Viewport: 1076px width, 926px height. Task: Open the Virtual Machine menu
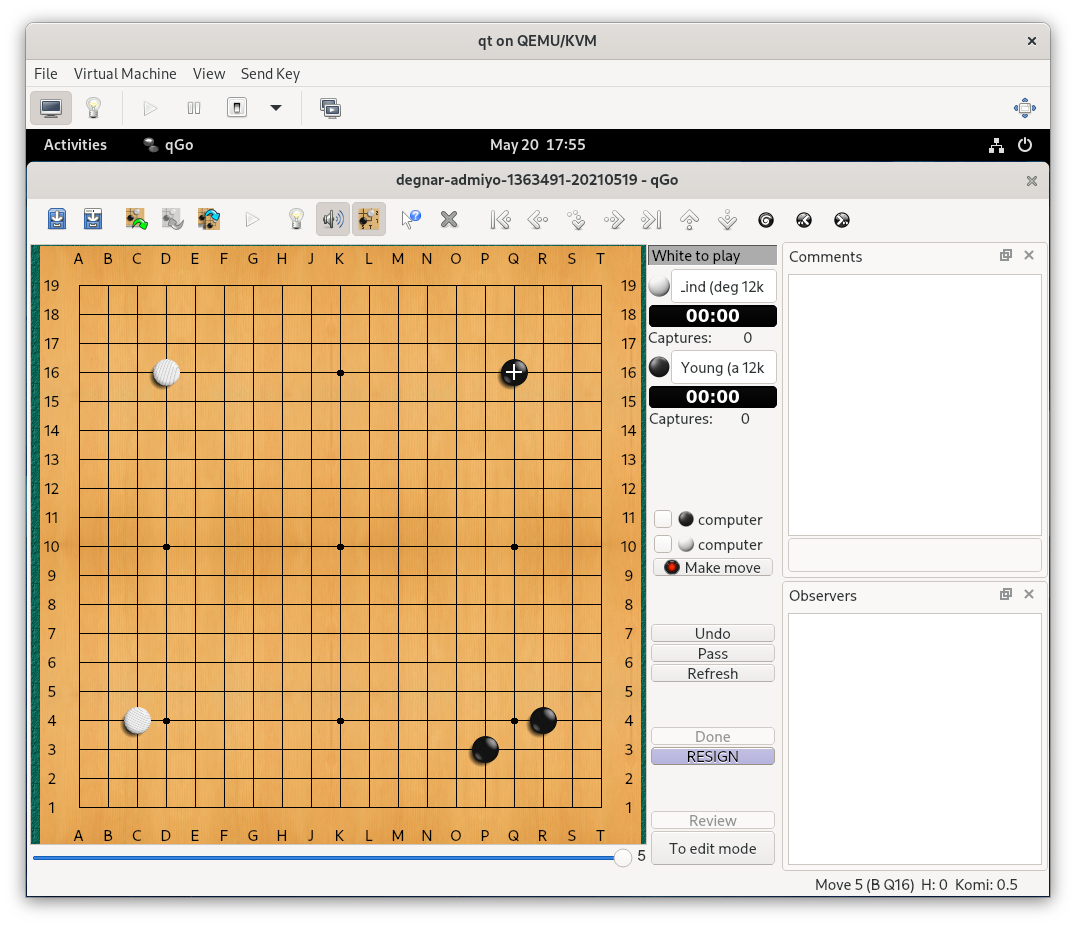tap(125, 74)
